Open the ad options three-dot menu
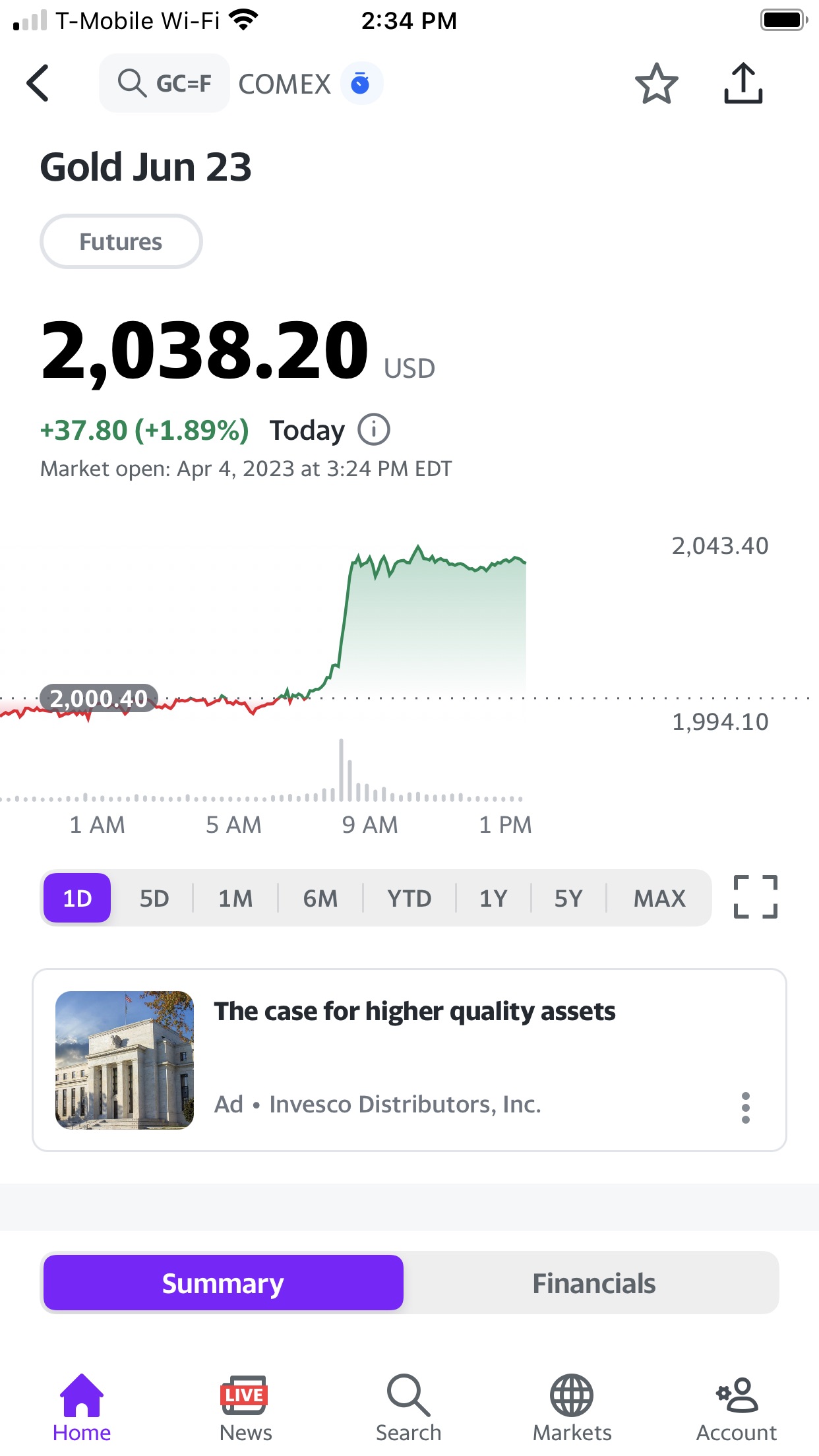 click(x=745, y=1107)
